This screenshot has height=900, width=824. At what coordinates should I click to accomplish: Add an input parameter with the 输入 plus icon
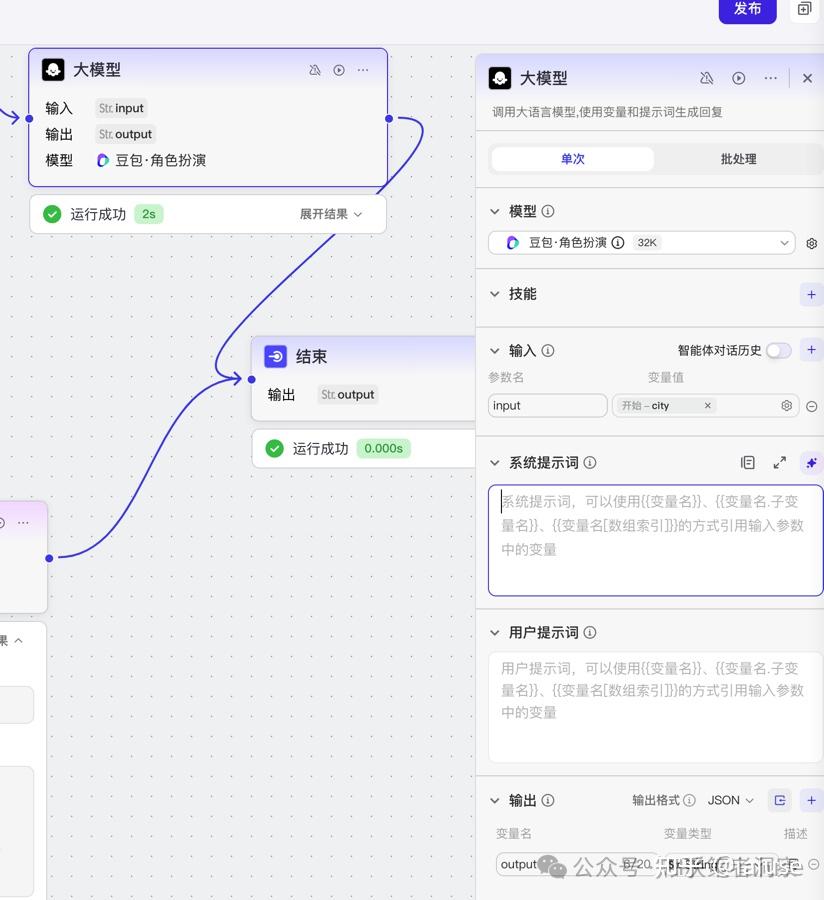811,350
